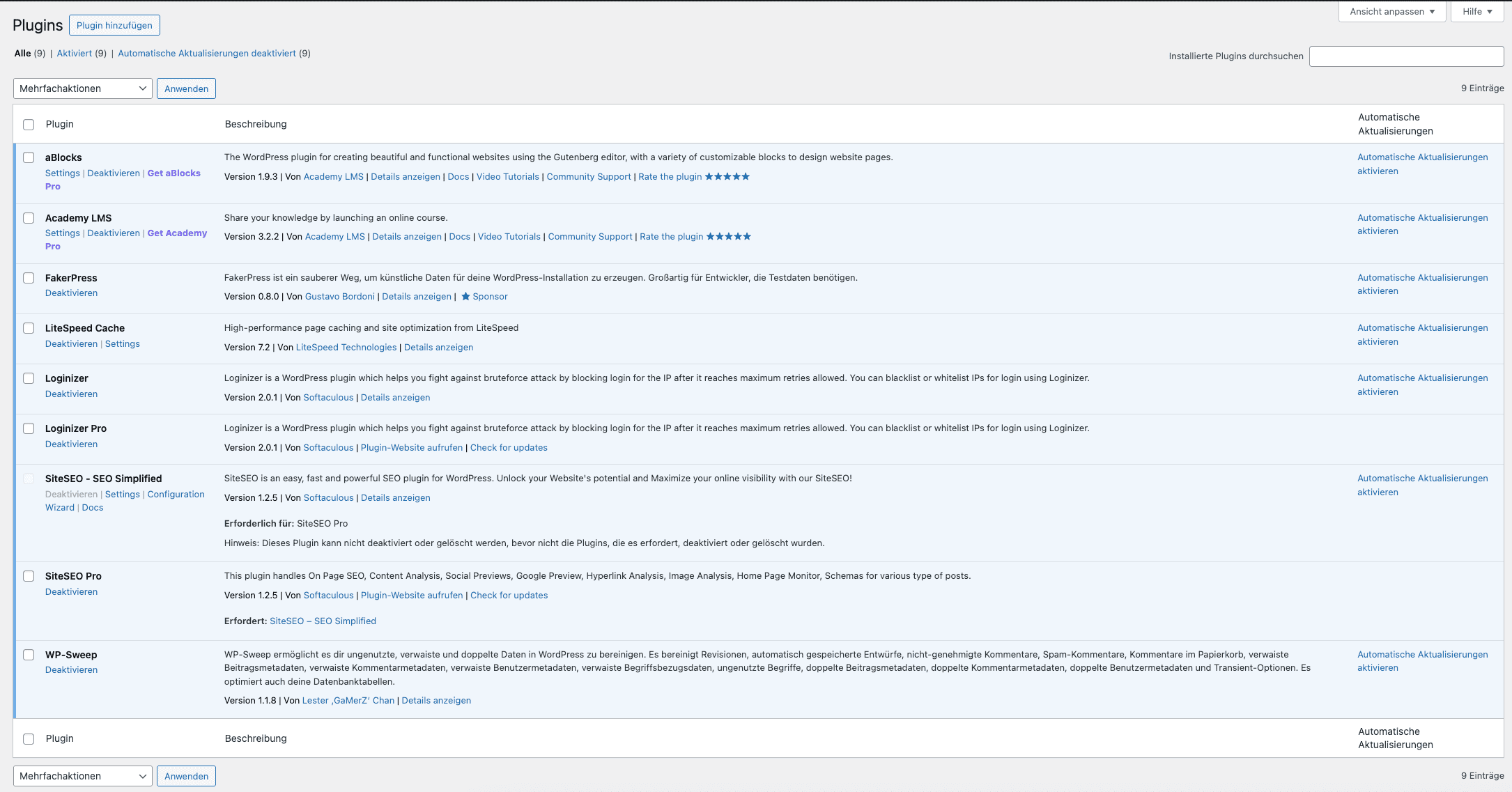Image resolution: width=1512 pixels, height=792 pixels.
Task: Open Plugin-Website aufrufen in Loginizer Pro row
Action: tap(412, 447)
